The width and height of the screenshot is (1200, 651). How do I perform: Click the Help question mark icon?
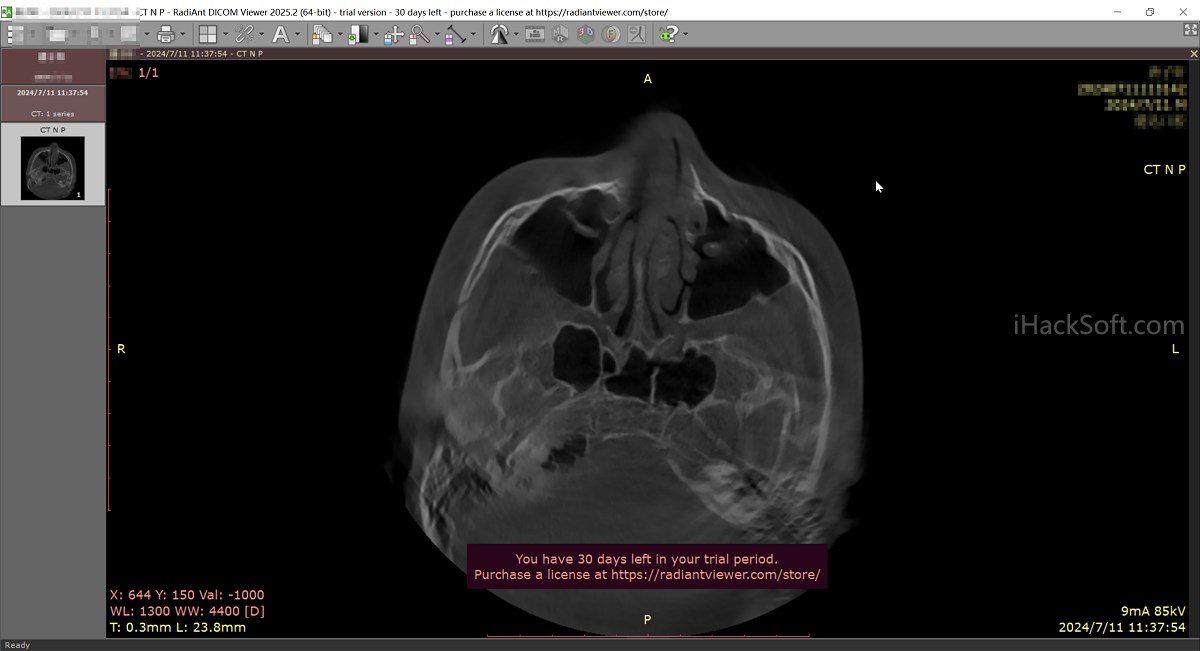click(x=668, y=34)
